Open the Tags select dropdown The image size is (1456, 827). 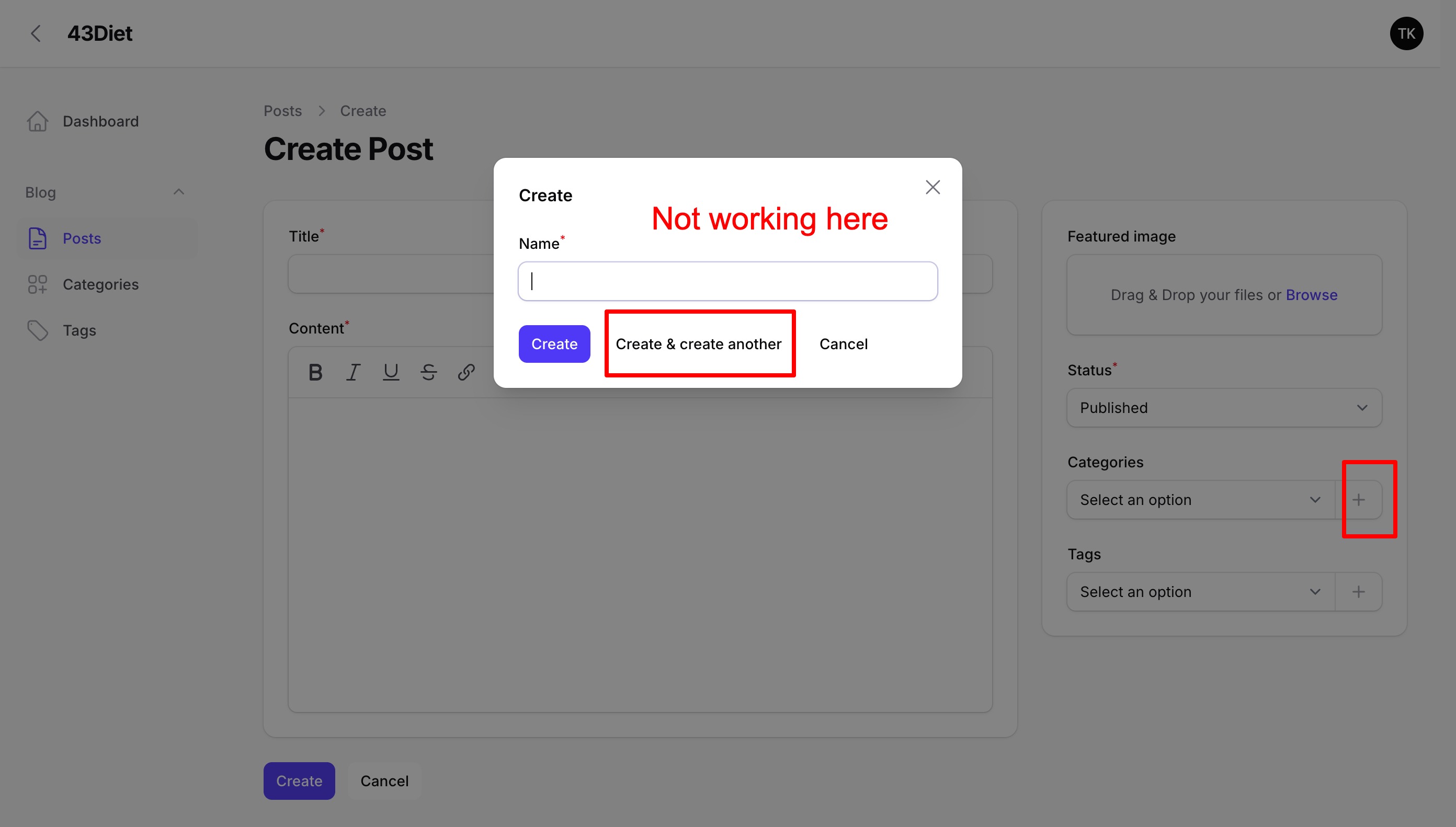[x=1200, y=592]
